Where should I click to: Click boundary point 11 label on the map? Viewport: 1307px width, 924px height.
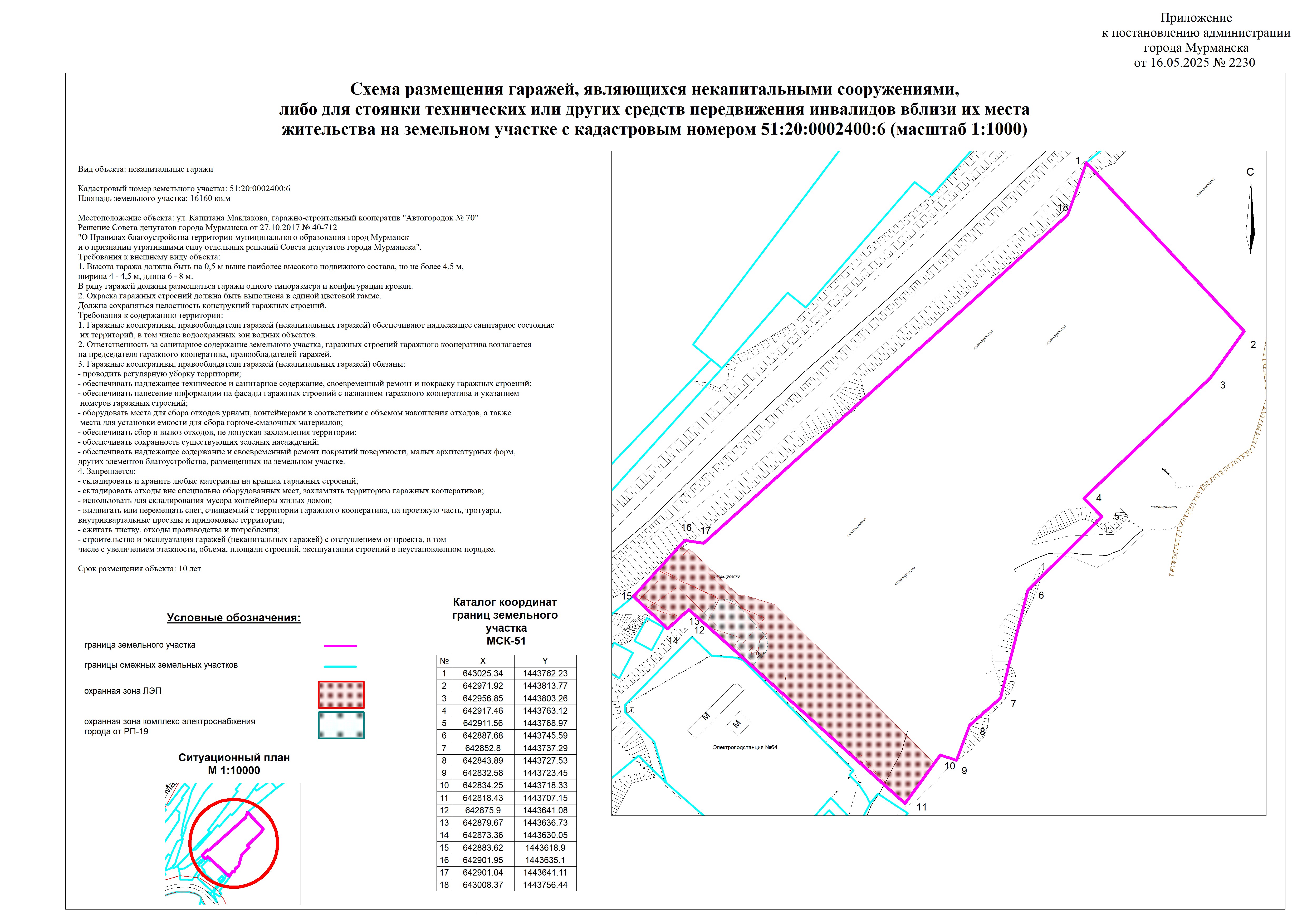point(922,807)
